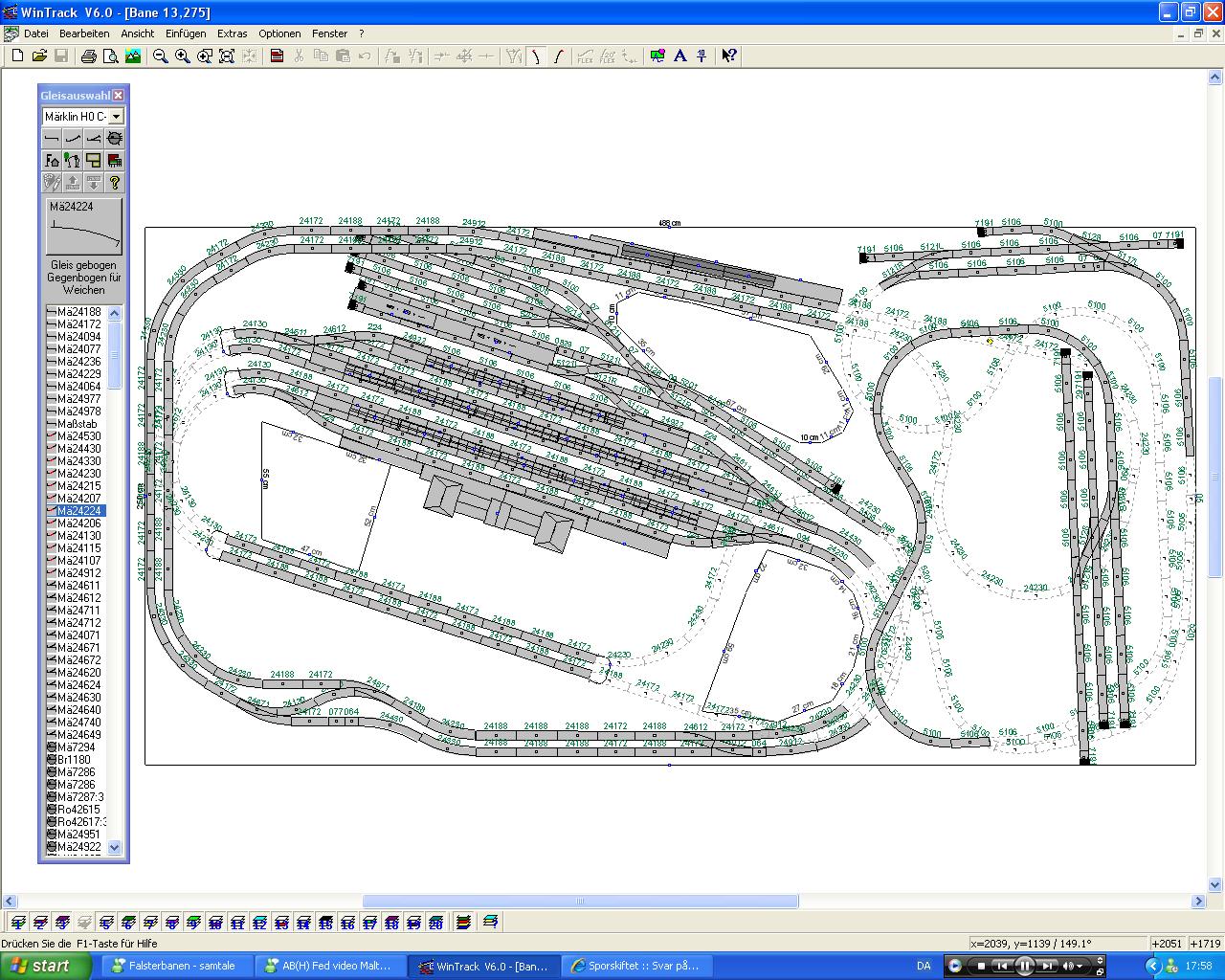
Task: Toggle layer 12 in the layer bar
Action: (x=260, y=923)
